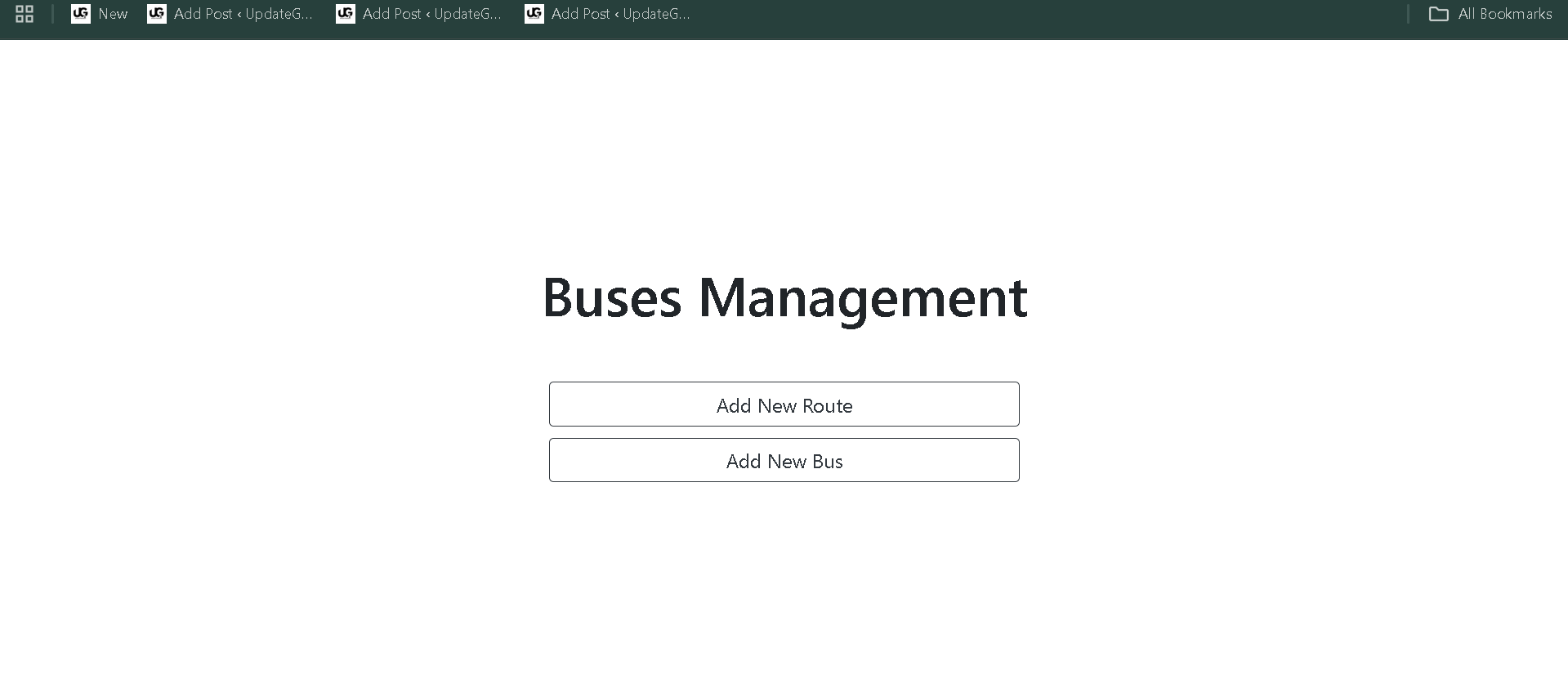Expand the All Bookmarks folder label
Screen dimensions: 1568x697
[1504, 14]
